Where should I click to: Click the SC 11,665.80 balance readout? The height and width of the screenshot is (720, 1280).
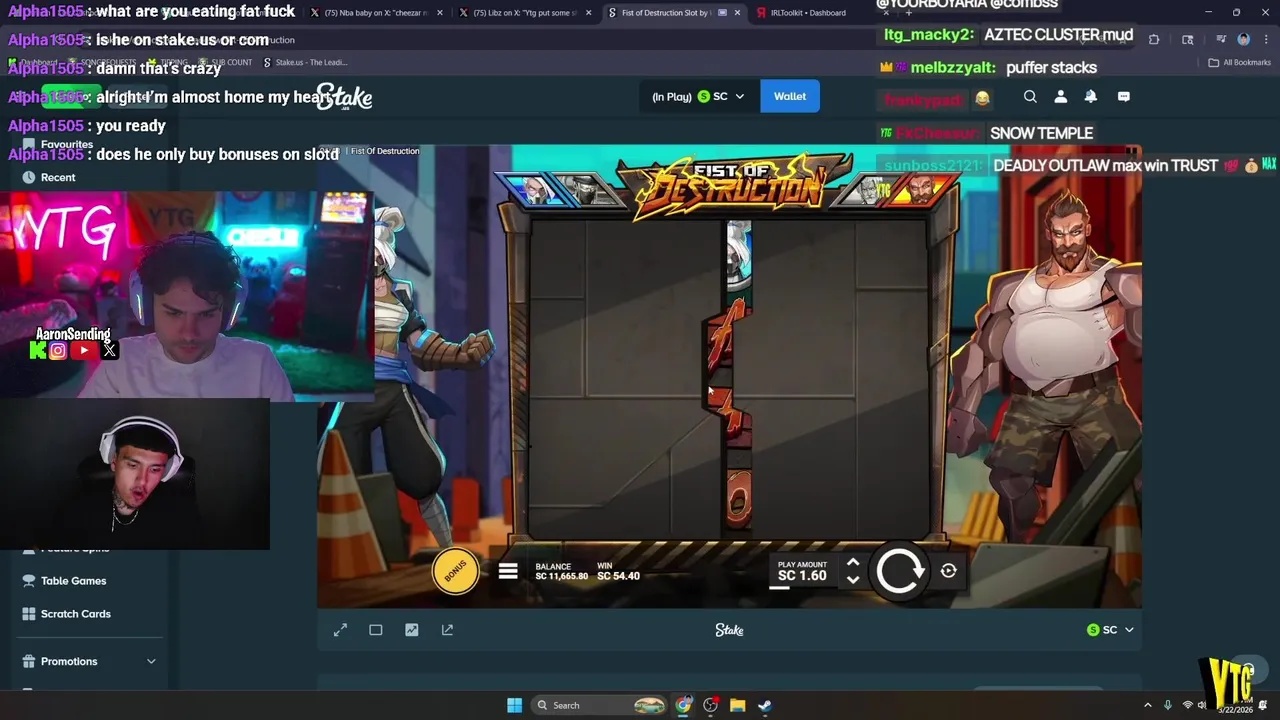[561, 572]
